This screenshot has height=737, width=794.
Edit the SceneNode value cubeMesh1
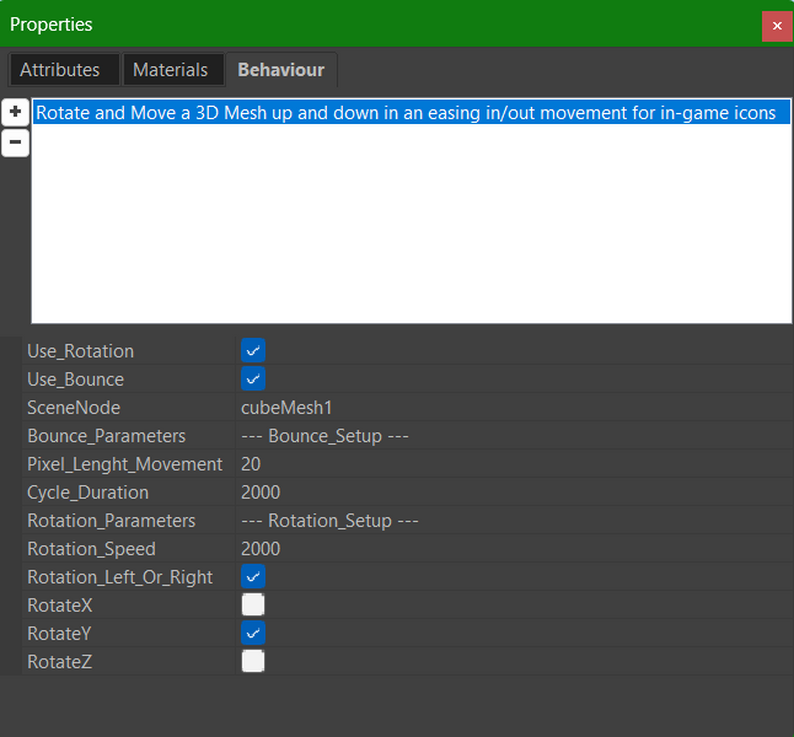514,408
